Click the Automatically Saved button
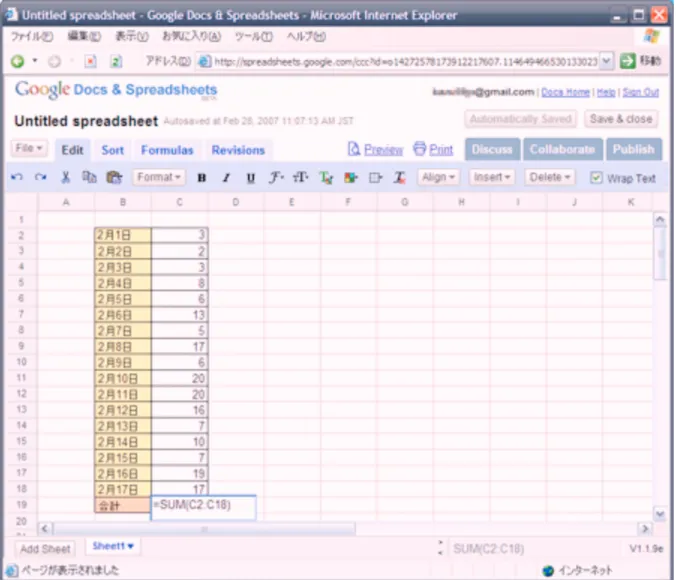Image resolution: width=676 pixels, height=580 pixels. (x=520, y=119)
